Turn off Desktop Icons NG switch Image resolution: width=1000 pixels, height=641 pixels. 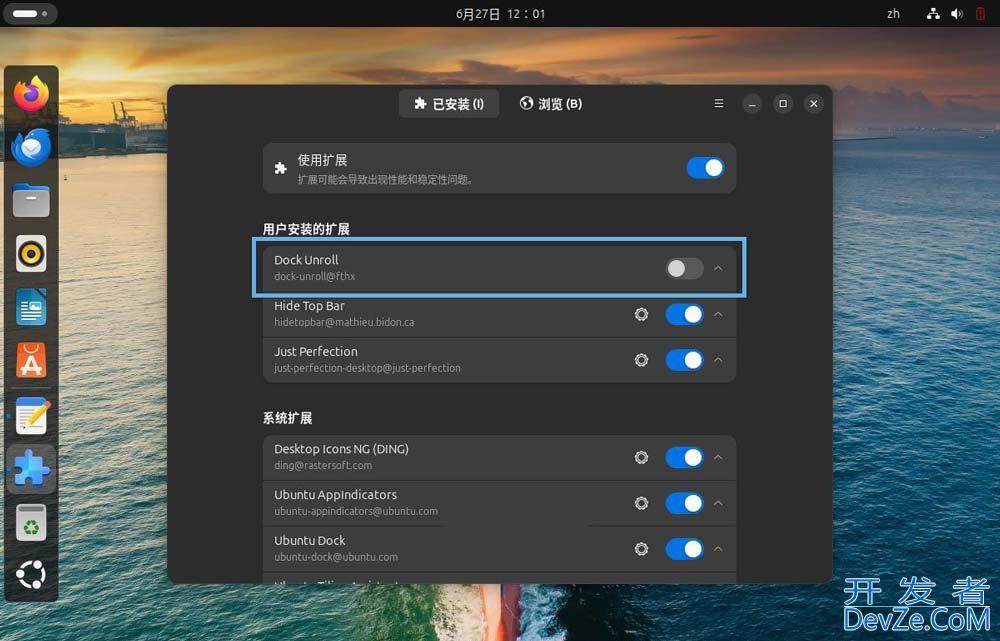[684, 457]
